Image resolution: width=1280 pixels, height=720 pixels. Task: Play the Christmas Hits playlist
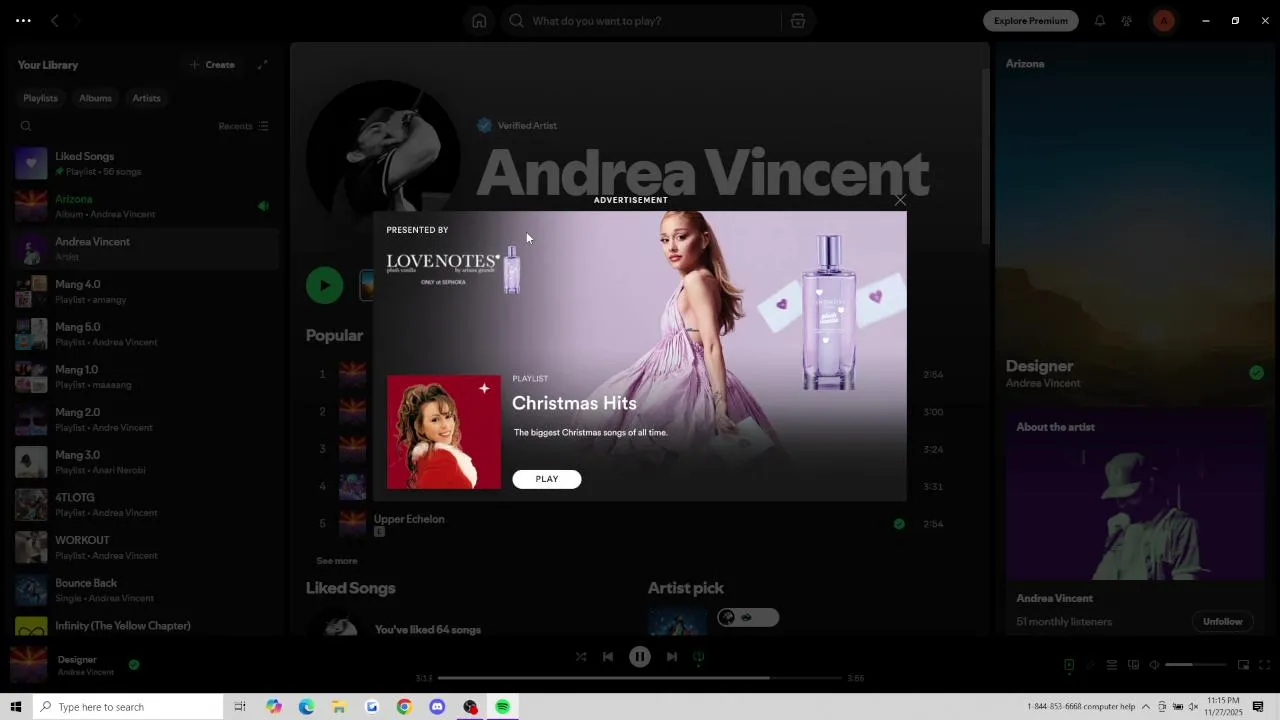547,479
